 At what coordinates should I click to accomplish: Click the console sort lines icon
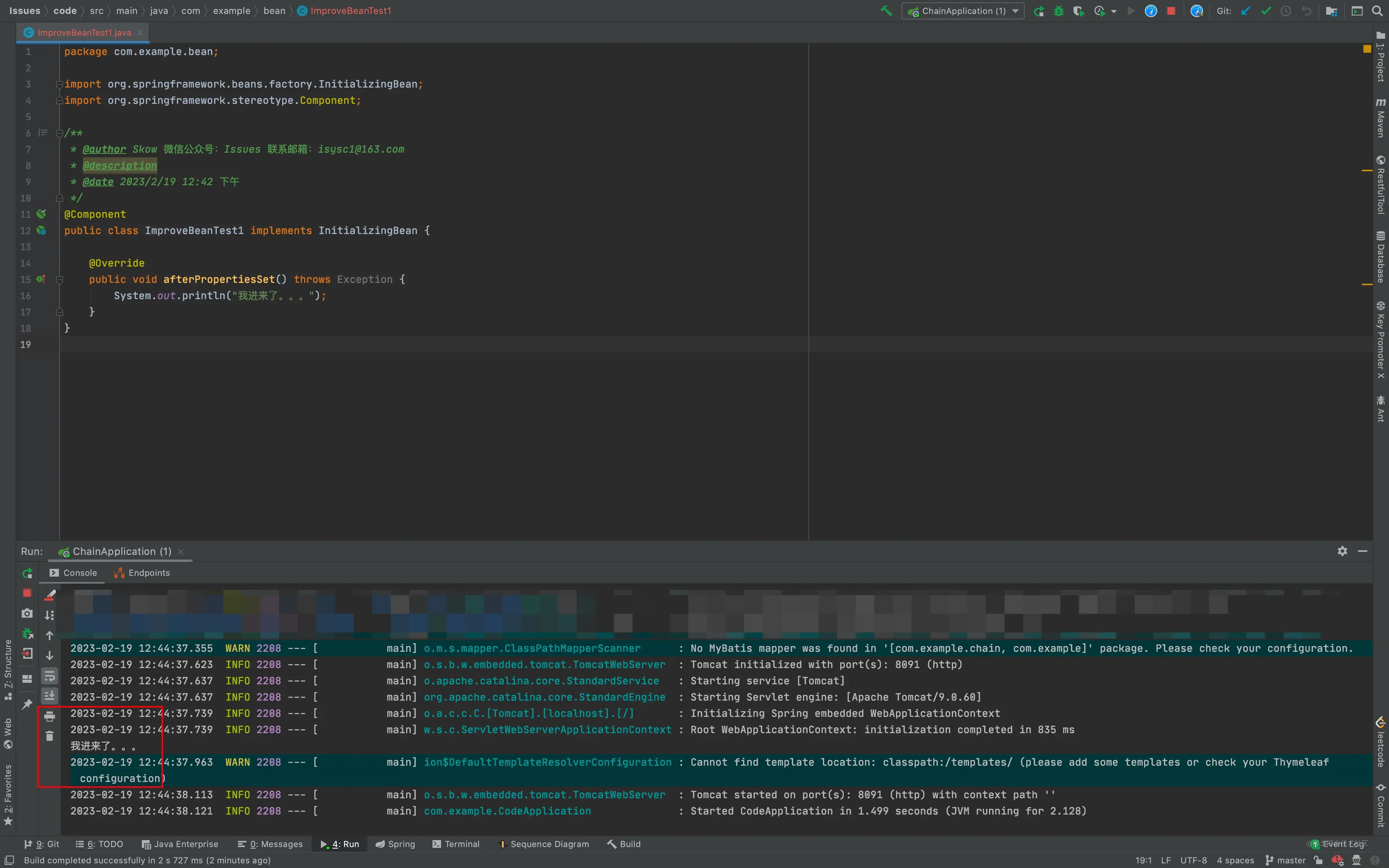click(x=50, y=615)
